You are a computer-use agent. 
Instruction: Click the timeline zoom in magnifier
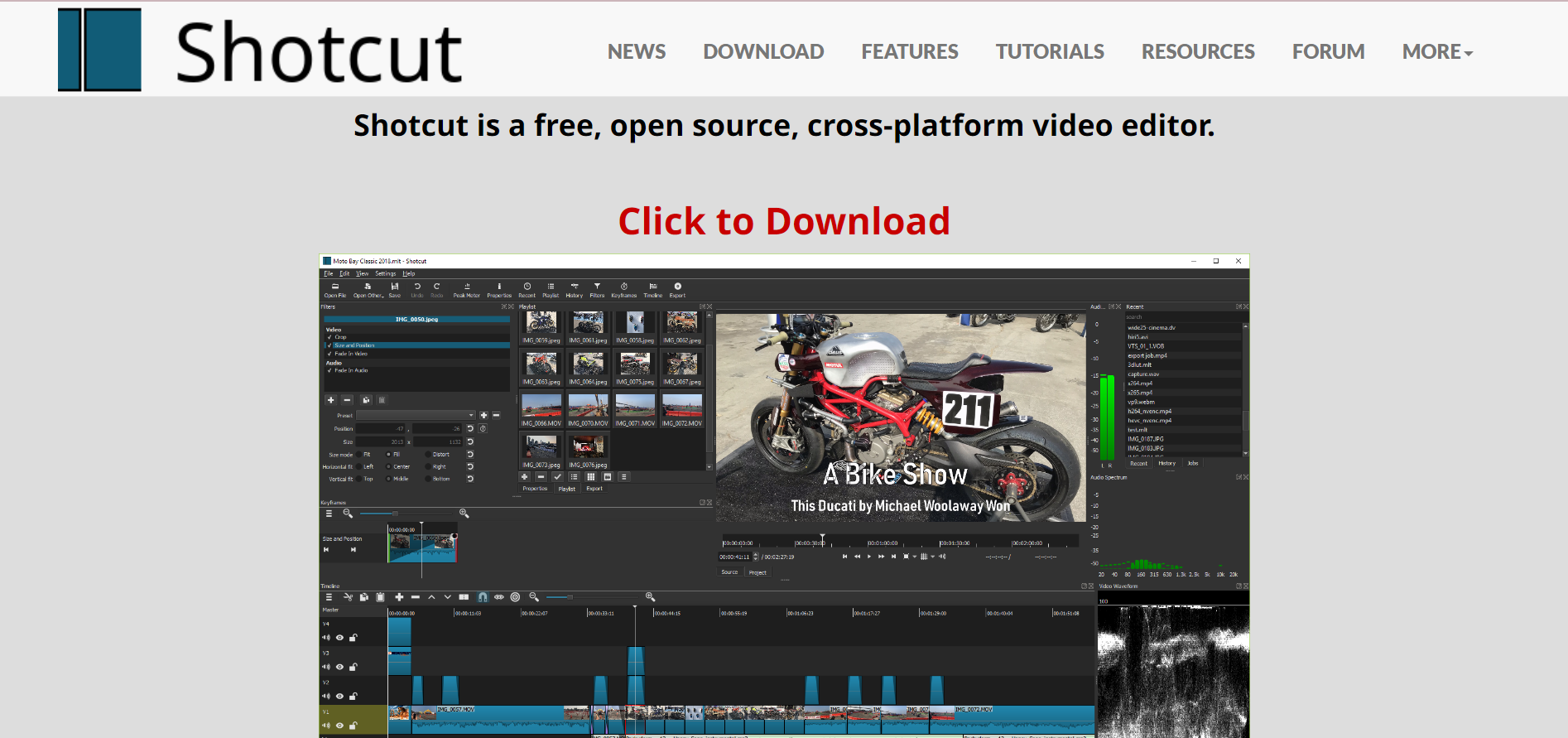[650, 597]
